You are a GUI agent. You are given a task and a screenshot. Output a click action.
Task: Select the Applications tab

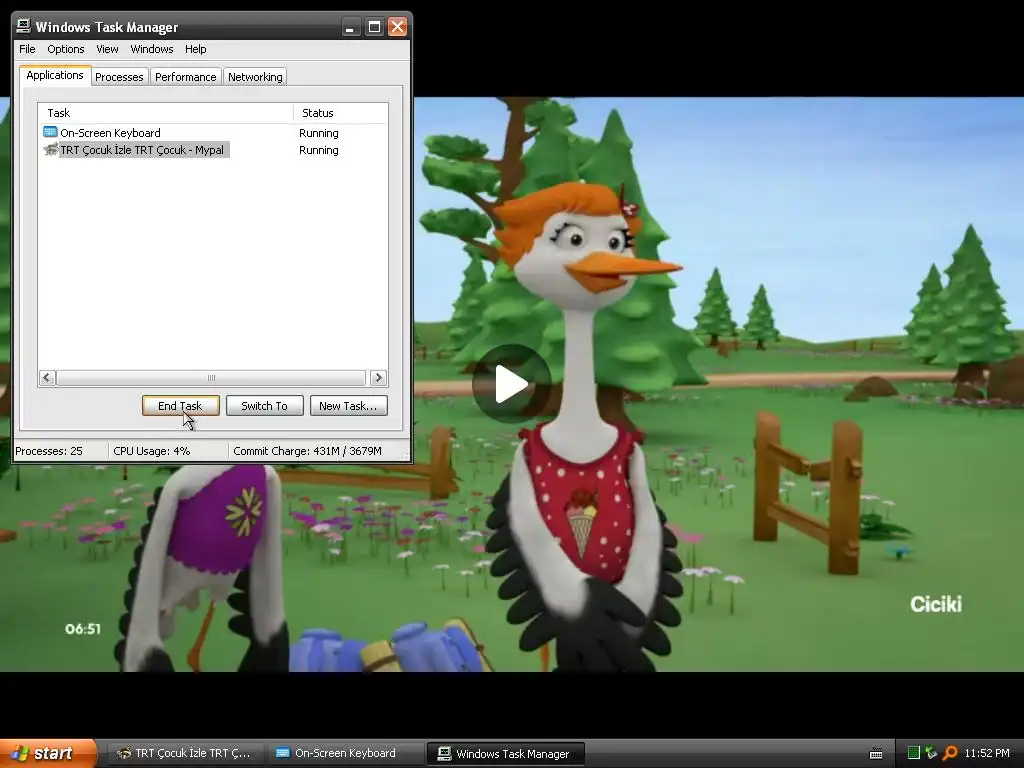click(x=55, y=75)
